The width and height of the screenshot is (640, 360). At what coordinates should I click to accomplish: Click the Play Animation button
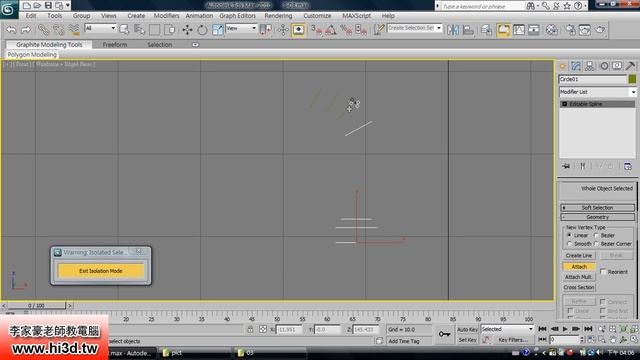(565, 329)
